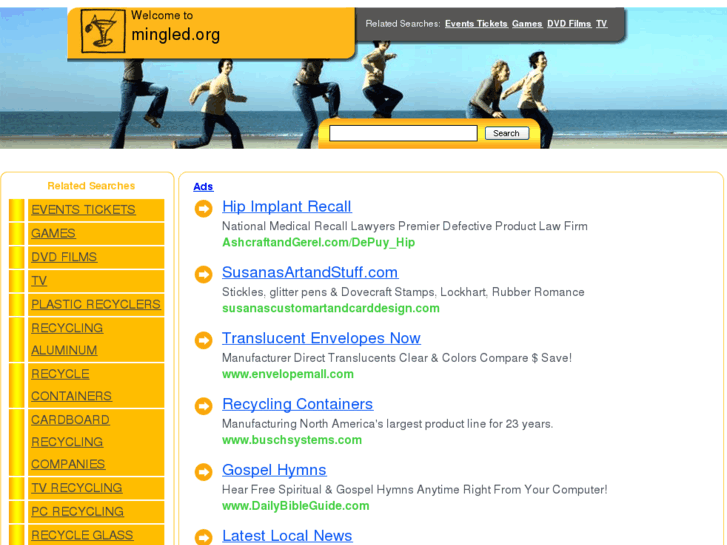Click the orange arrow beside Latest Local News
The width and height of the screenshot is (727, 545).
203,537
